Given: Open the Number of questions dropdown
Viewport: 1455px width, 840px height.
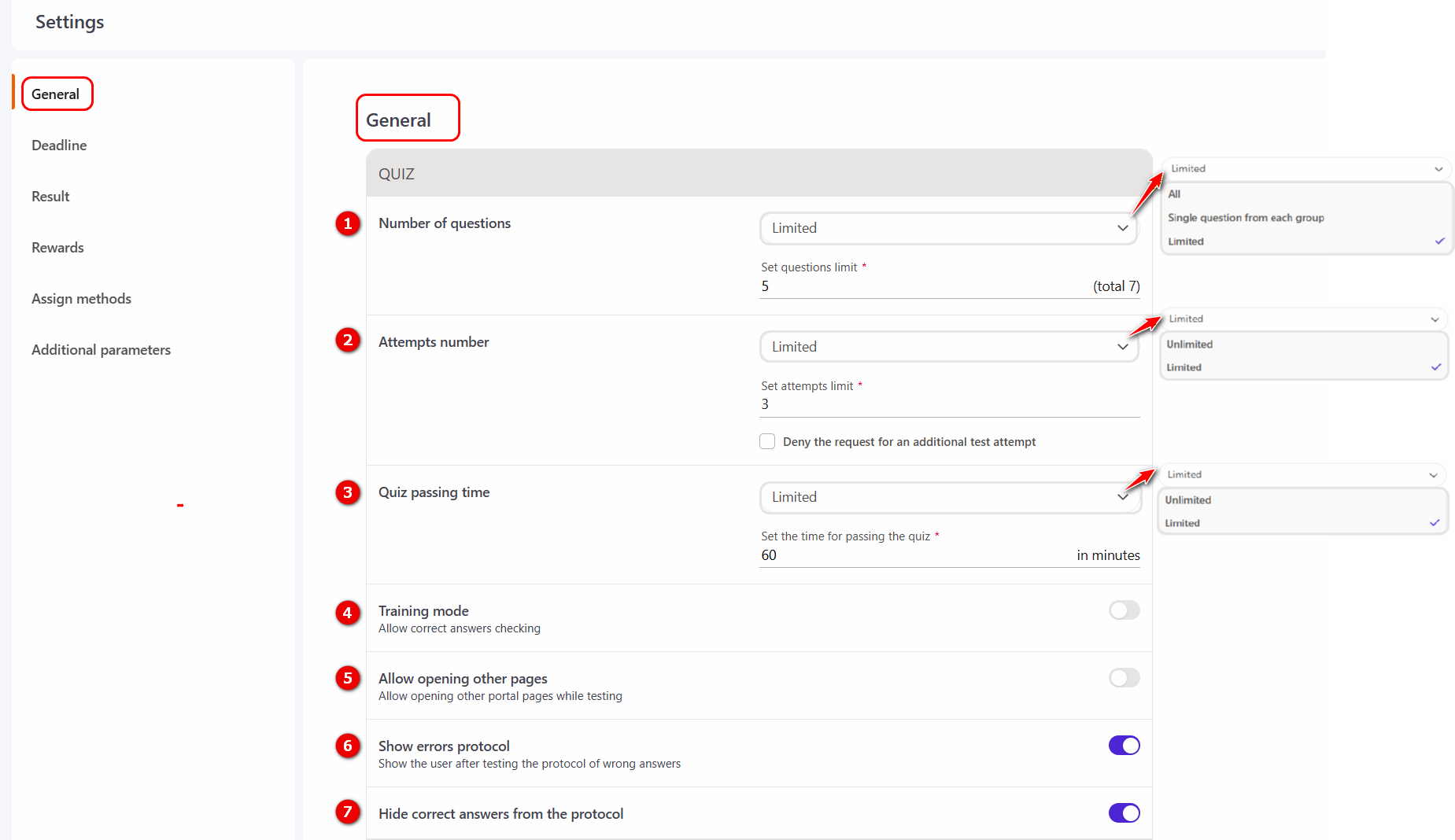Looking at the screenshot, I should click(x=949, y=228).
